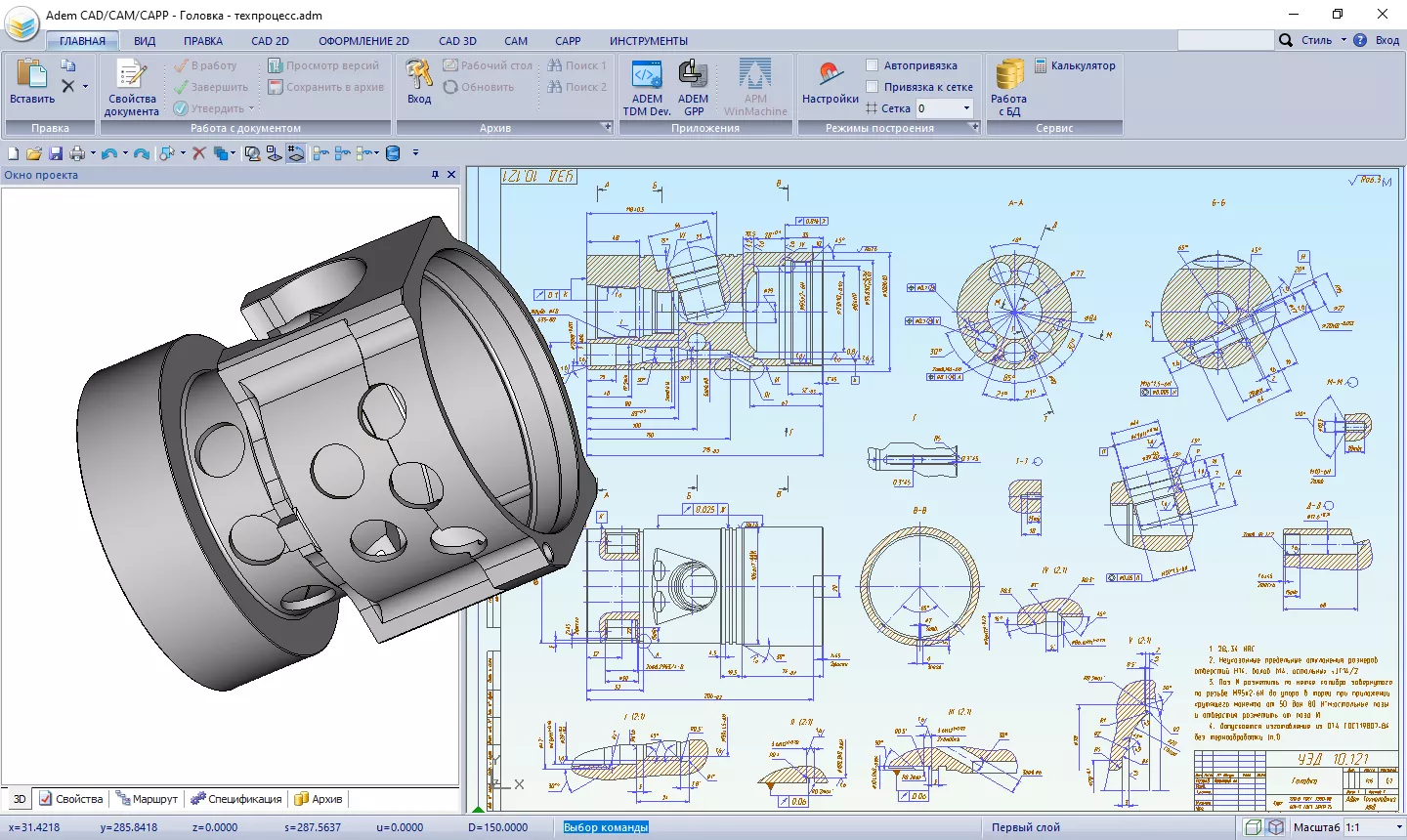Pin the Окно проекта panel
This screenshot has width=1407, height=840.
click(x=435, y=175)
